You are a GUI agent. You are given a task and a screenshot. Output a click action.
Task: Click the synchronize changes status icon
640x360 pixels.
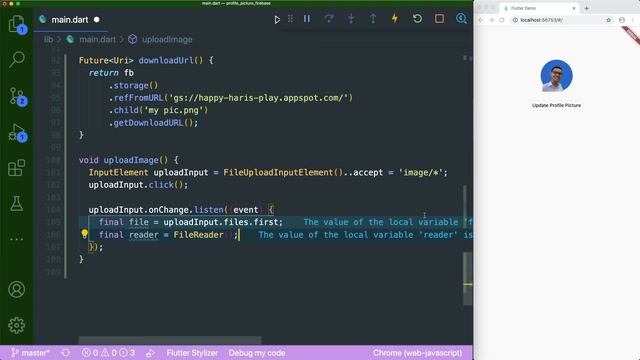pyautogui.click(x=66, y=353)
